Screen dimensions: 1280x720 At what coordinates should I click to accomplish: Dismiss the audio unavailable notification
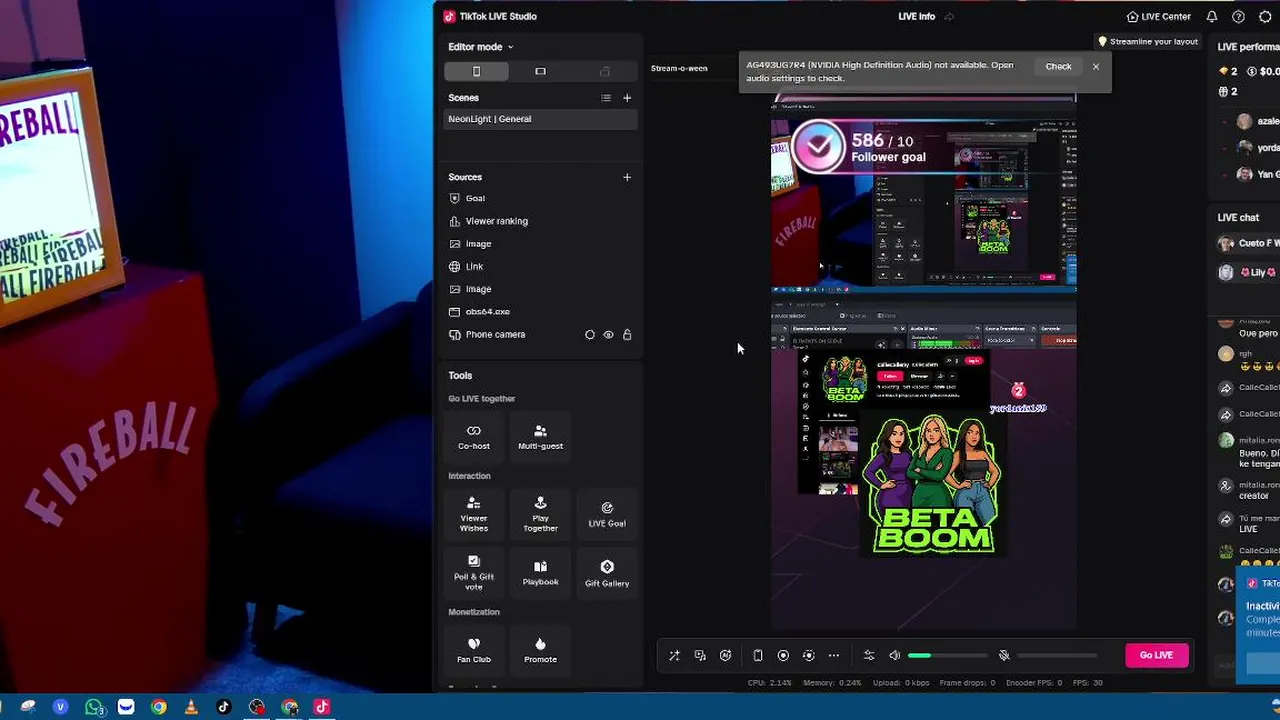point(1096,67)
